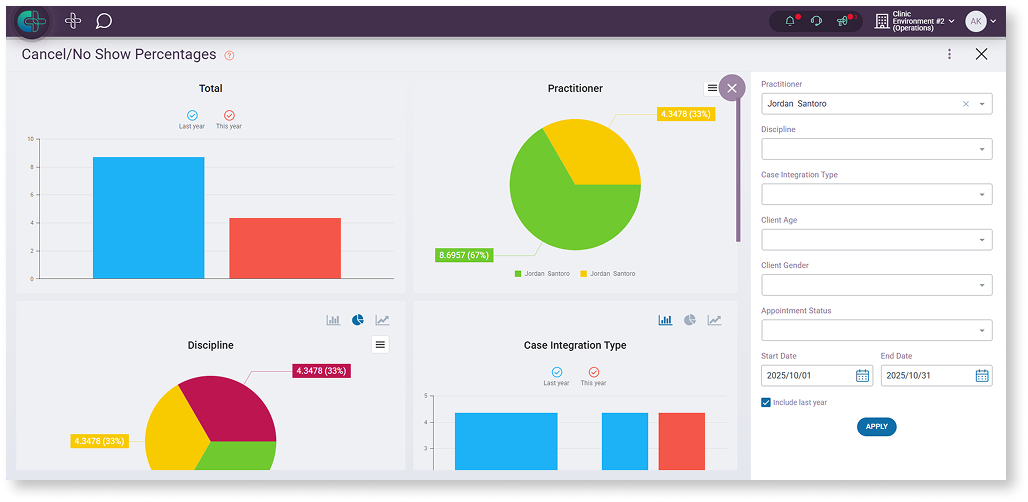The image size is (1028, 502).
Task: Open the Practitioner chart hamburger menu
Action: click(x=712, y=88)
